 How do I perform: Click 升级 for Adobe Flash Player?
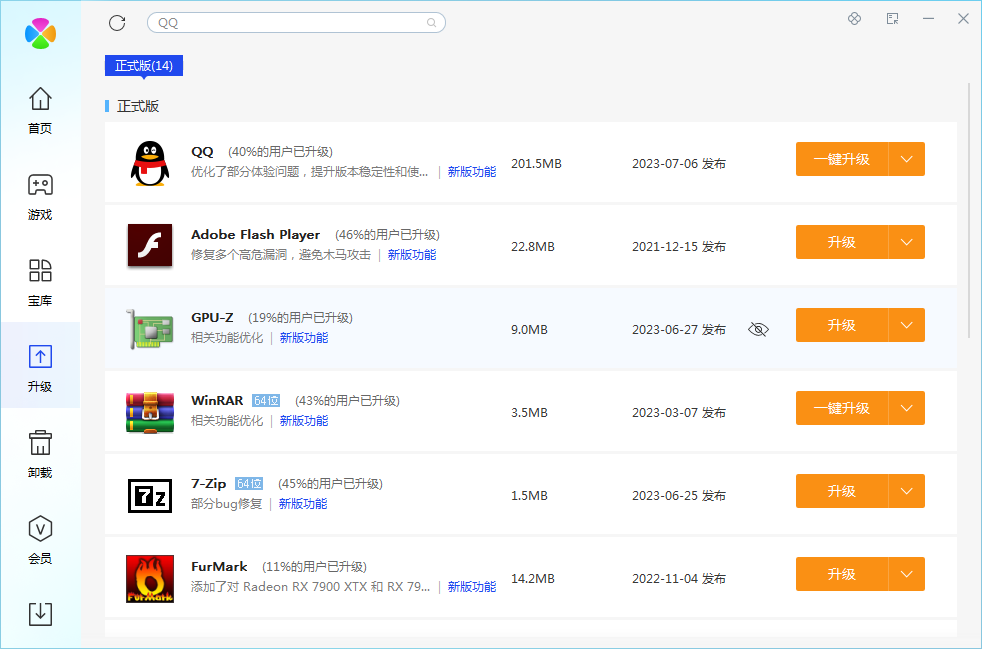coord(842,242)
